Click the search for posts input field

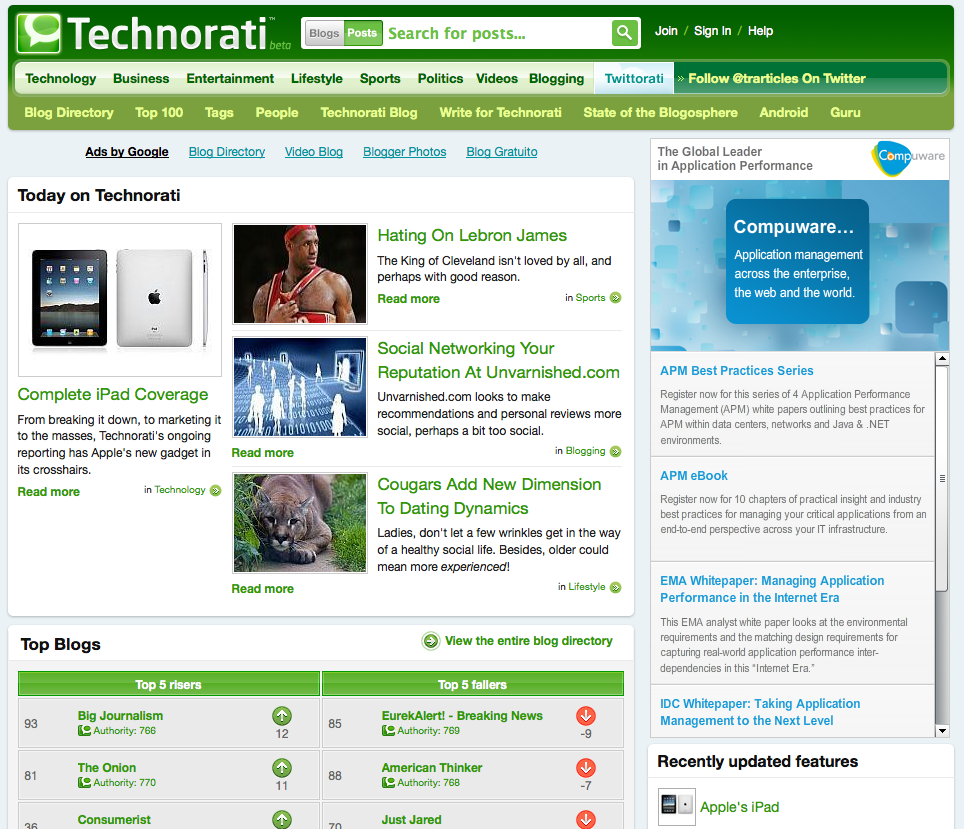[x=497, y=33]
